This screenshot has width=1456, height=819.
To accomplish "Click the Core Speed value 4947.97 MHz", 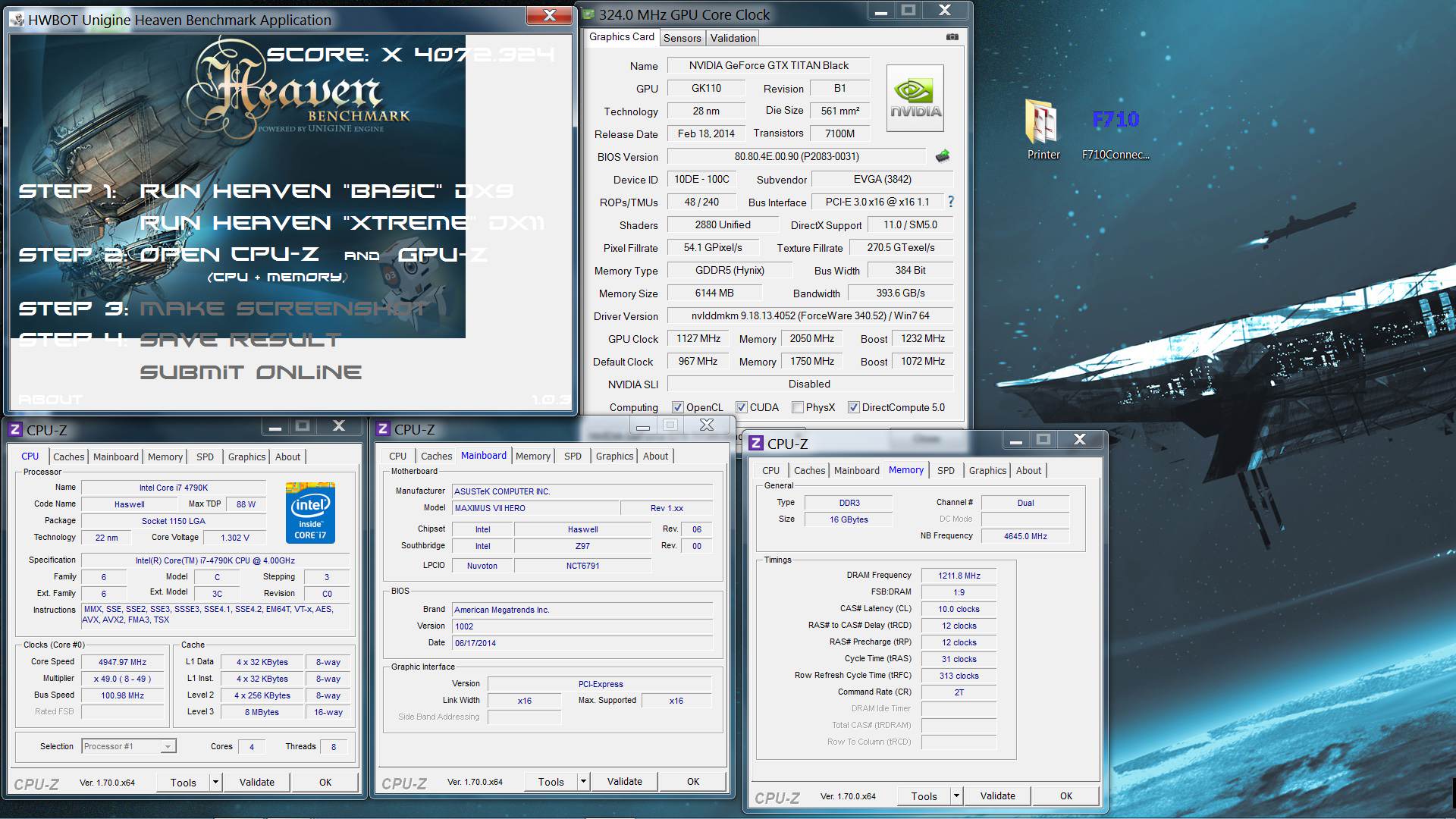I will tap(123, 662).
